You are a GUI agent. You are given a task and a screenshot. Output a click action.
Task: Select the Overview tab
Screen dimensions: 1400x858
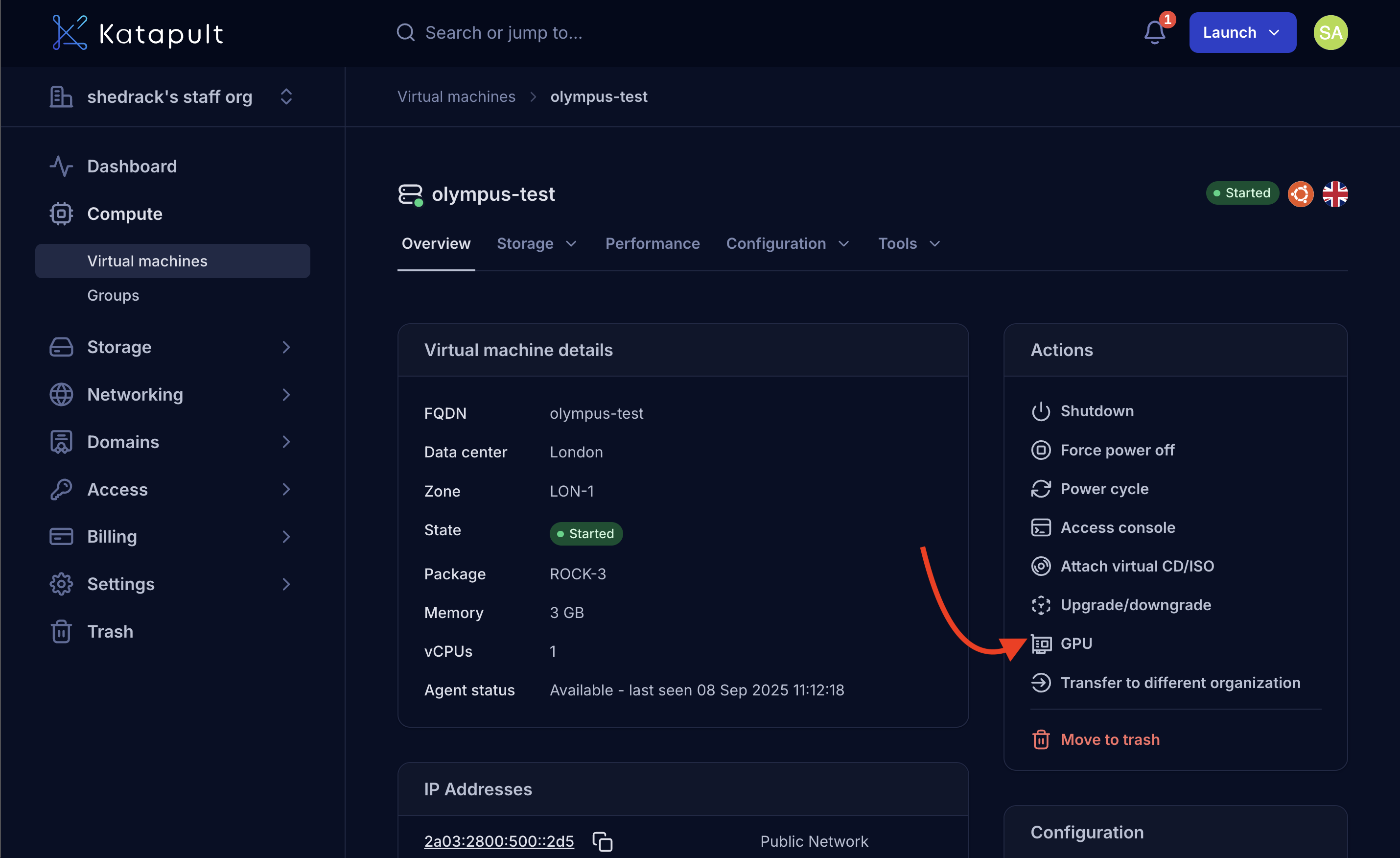point(436,243)
